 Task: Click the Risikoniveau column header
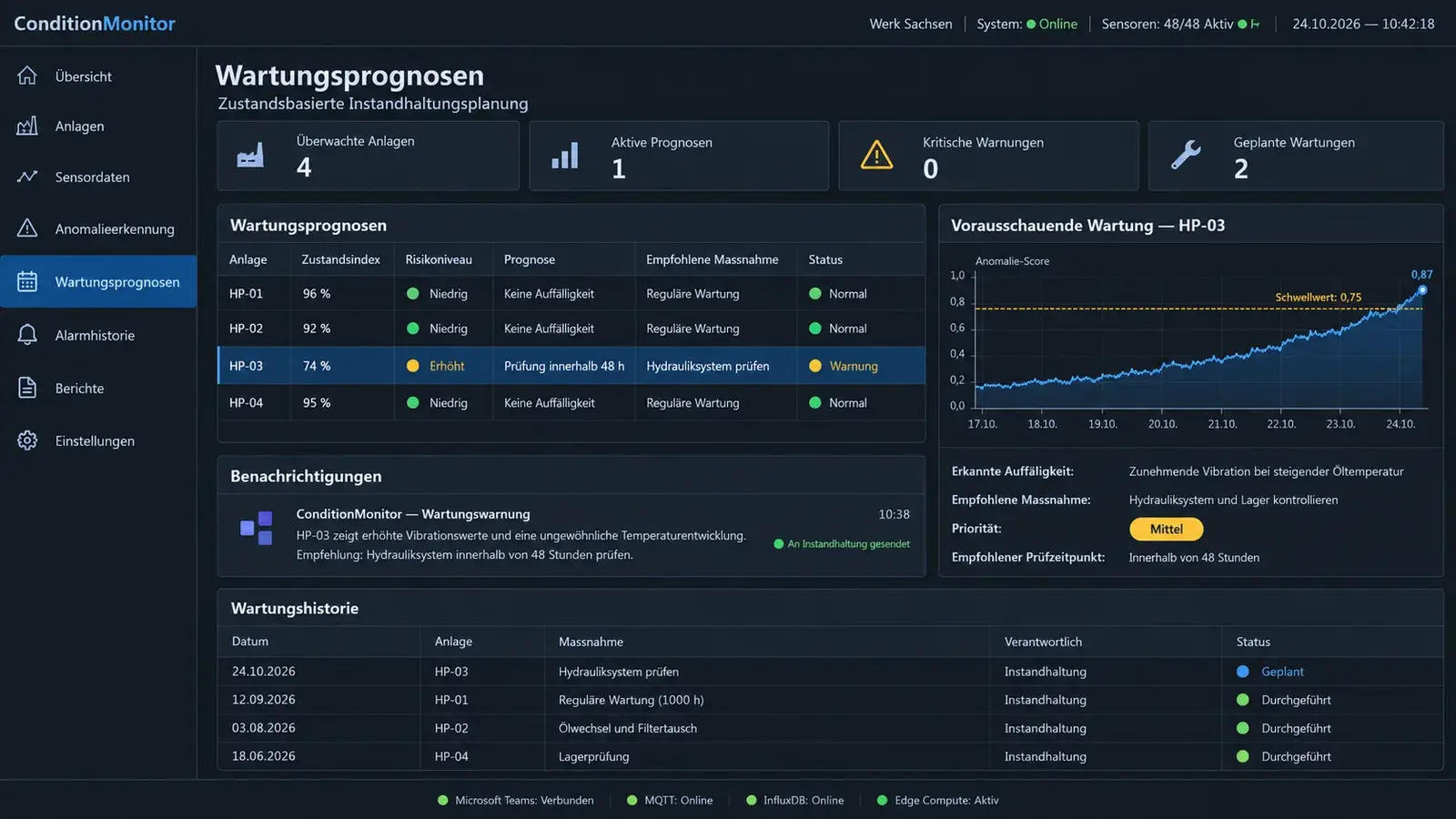[439, 259]
